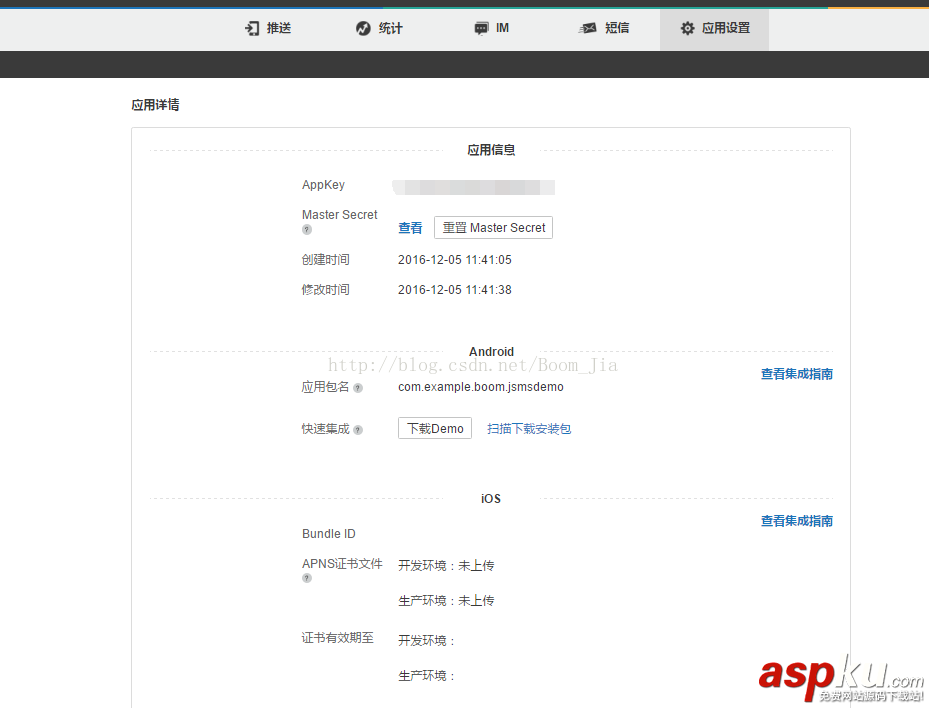Click the help icon beside 快速集成

point(359,429)
